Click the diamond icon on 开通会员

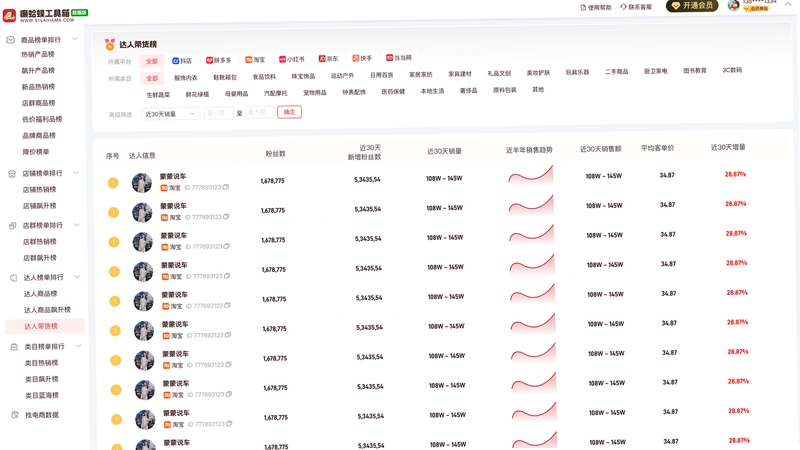click(676, 6)
